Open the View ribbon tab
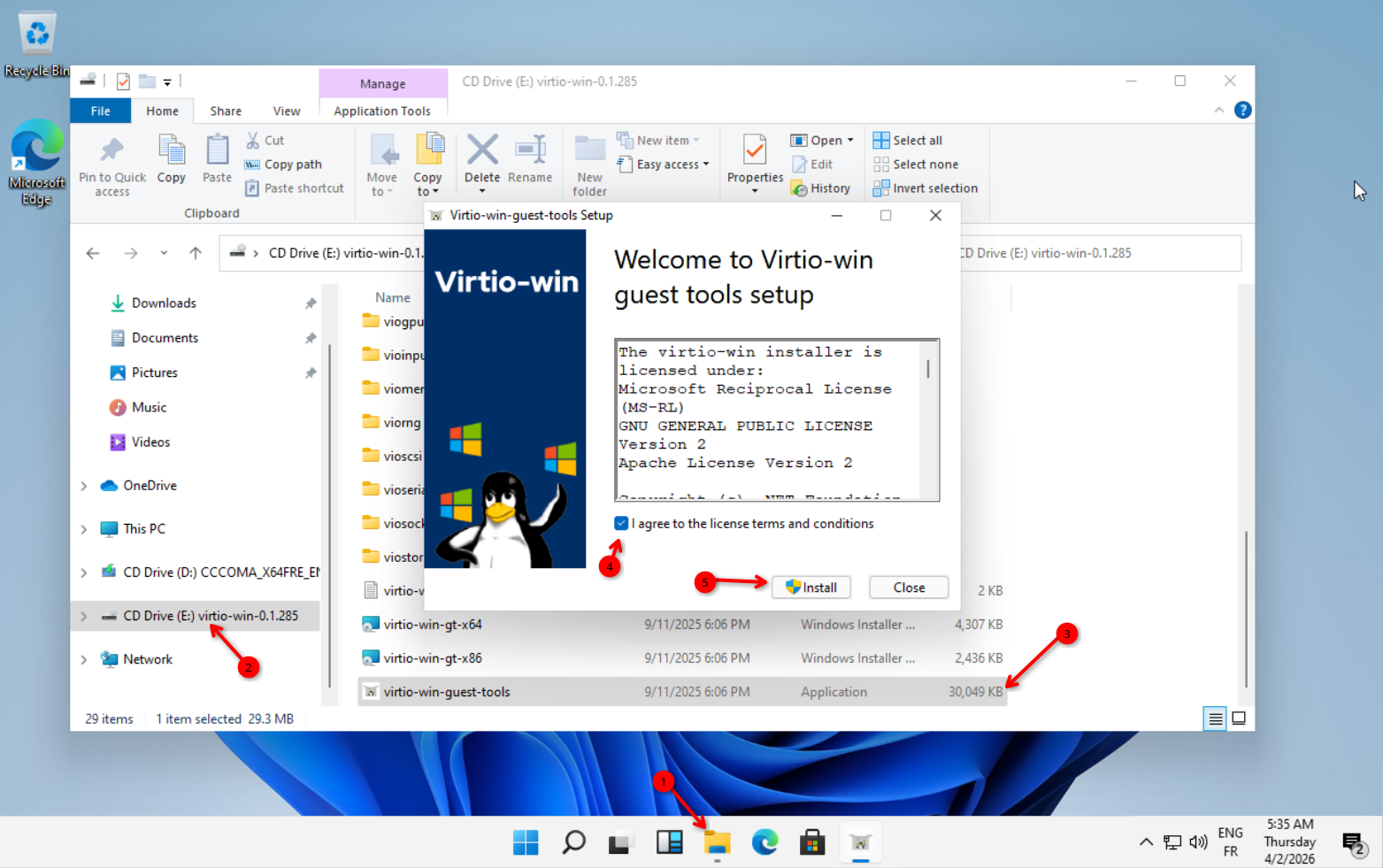The width and height of the screenshot is (1383, 868). [286, 111]
